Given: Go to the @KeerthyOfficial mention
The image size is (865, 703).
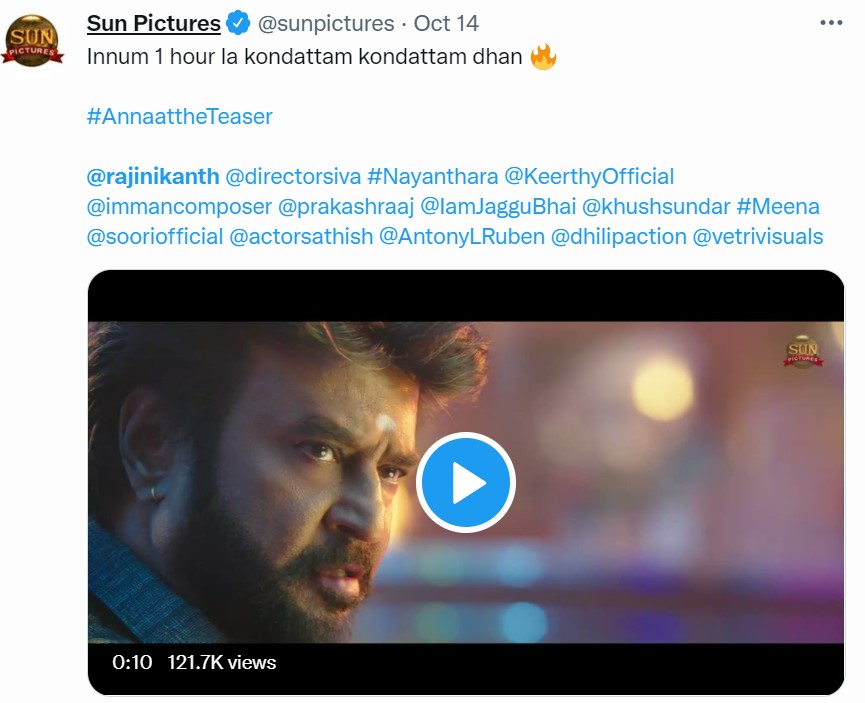Looking at the screenshot, I should tap(589, 177).
